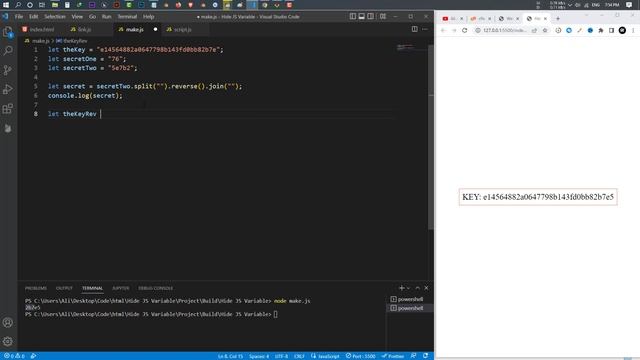Open the Customize Layout icon
Image resolution: width=640 pixels, height=360 pixels.
[383, 16]
